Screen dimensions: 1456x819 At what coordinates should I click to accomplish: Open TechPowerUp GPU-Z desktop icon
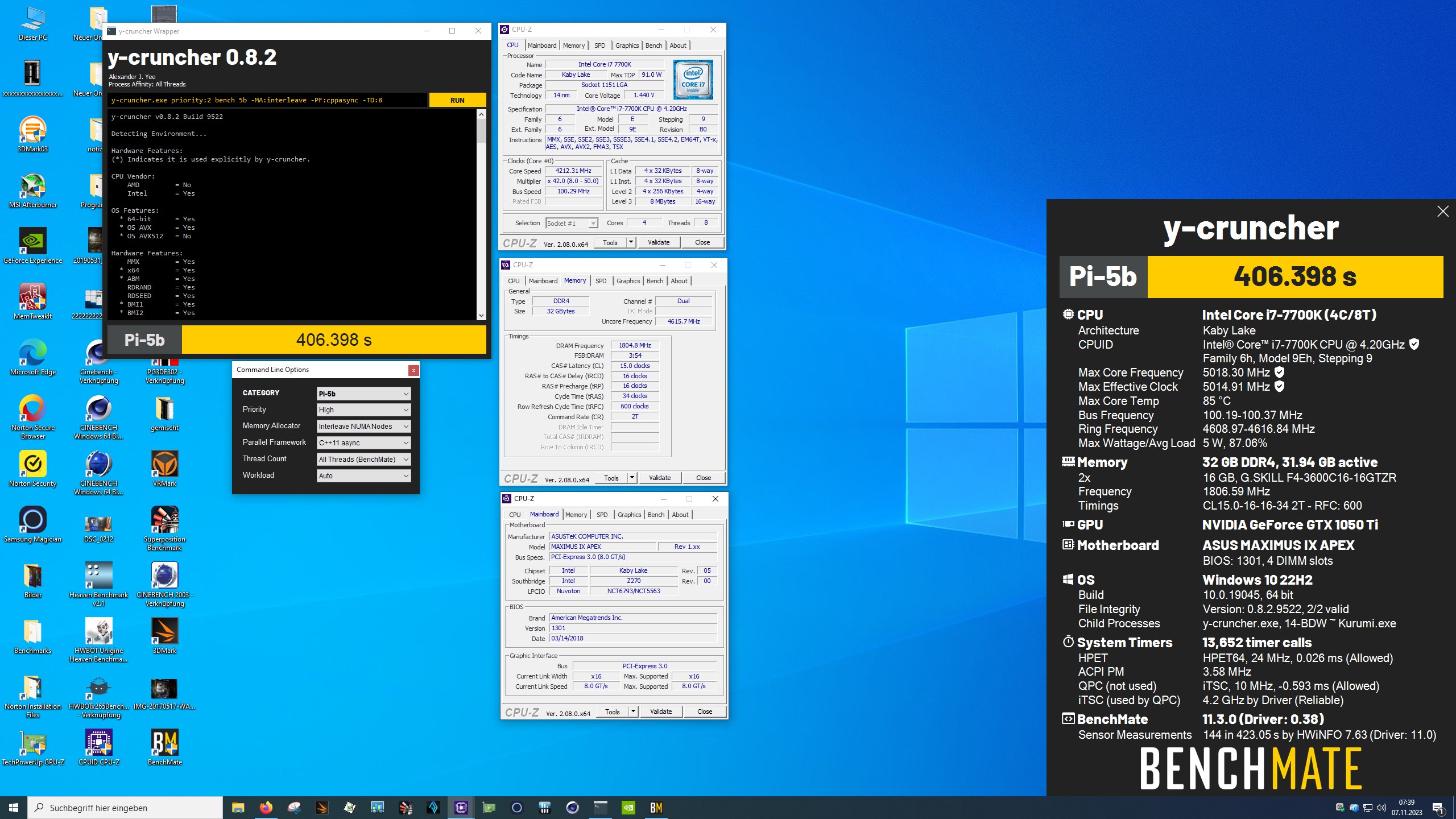click(32, 747)
